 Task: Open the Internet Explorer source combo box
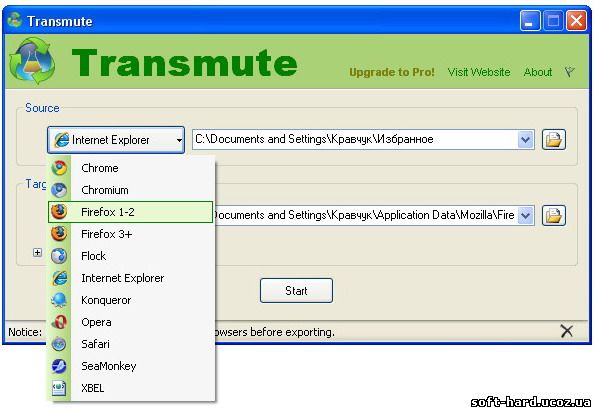point(116,140)
